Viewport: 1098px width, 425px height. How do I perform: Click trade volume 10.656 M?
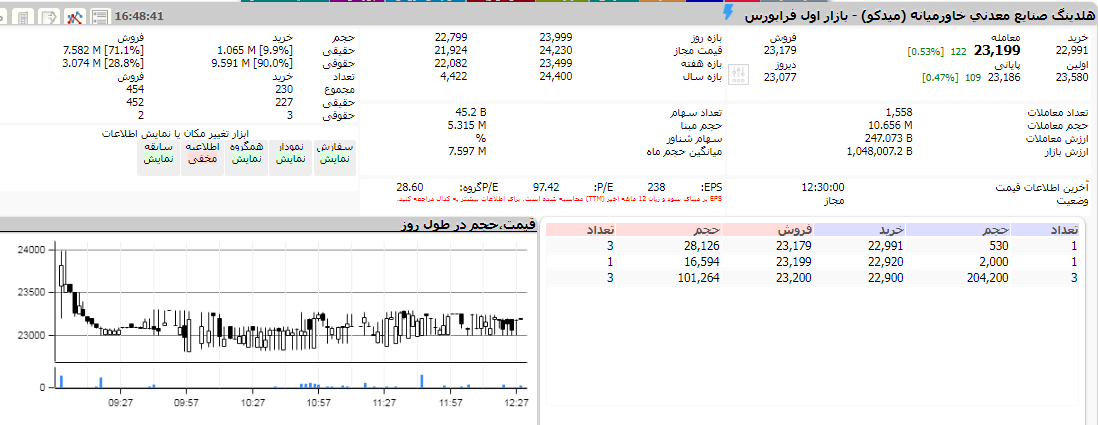tap(889, 125)
